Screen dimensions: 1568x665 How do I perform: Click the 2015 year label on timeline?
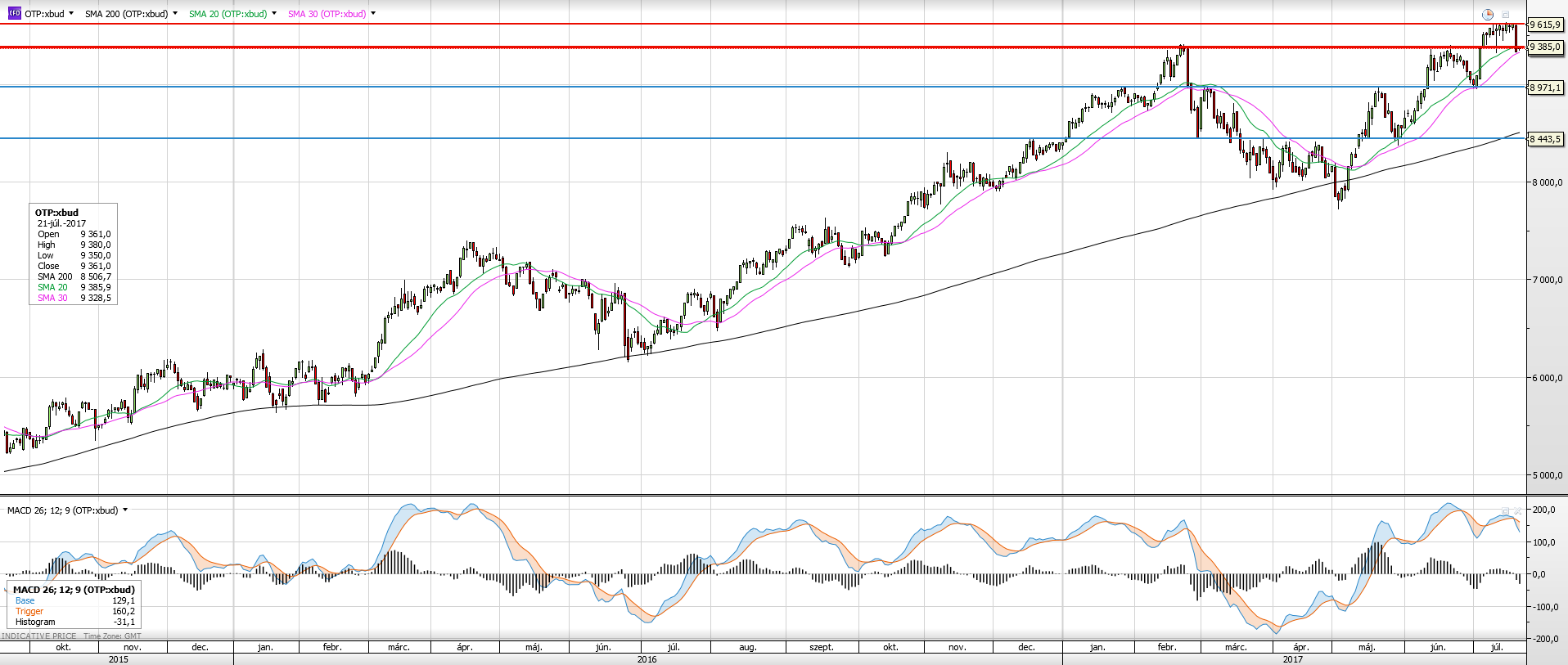(x=119, y=658)
